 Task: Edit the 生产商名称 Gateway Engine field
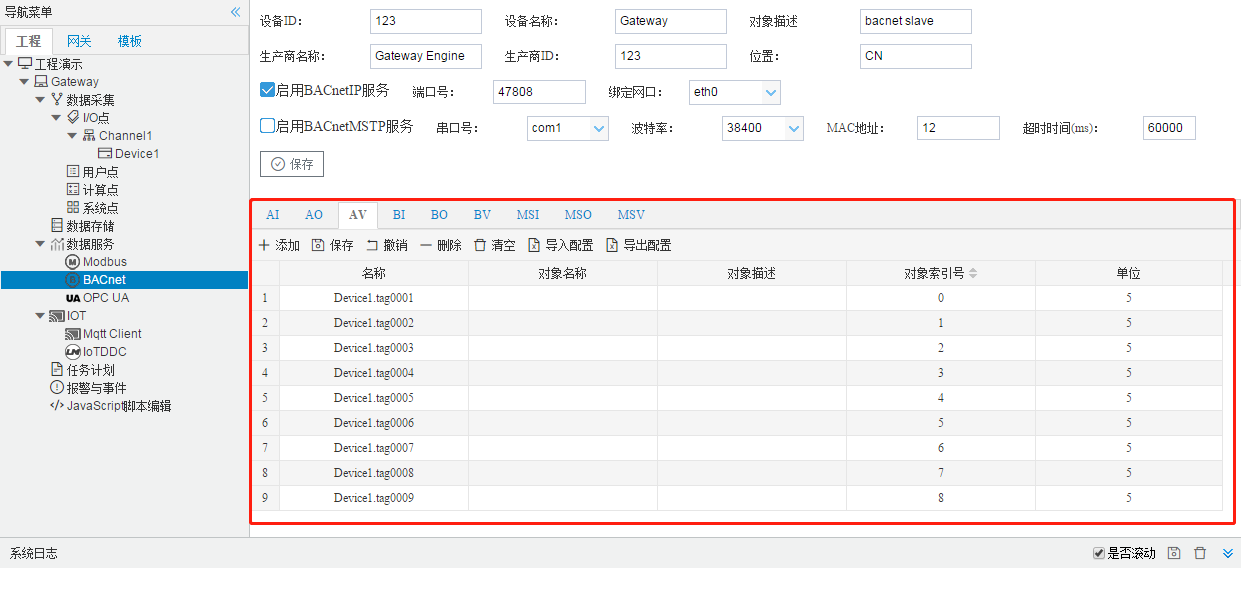[x=426, y=56]
